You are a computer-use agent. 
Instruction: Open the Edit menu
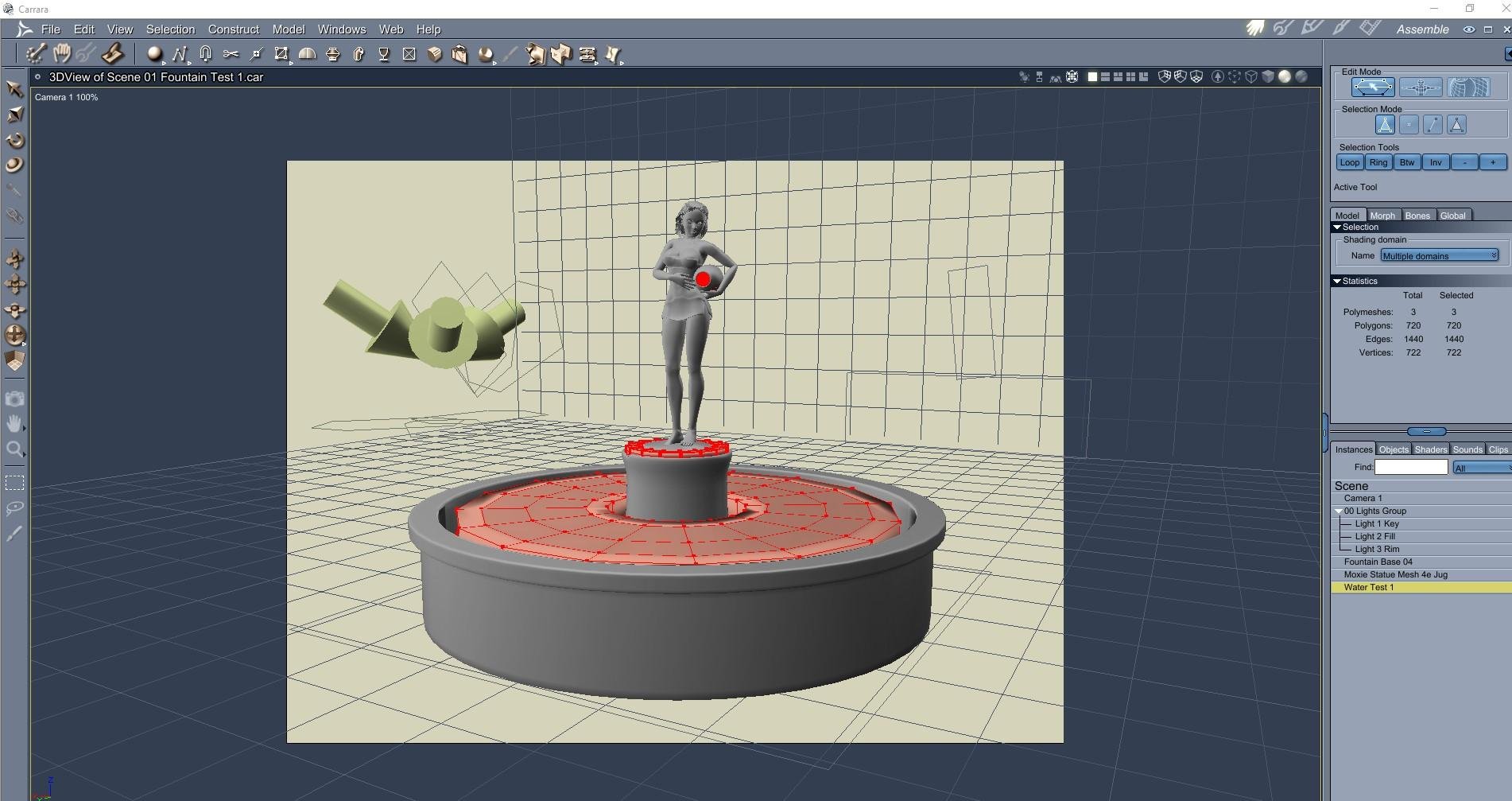(x=84, y=29)
